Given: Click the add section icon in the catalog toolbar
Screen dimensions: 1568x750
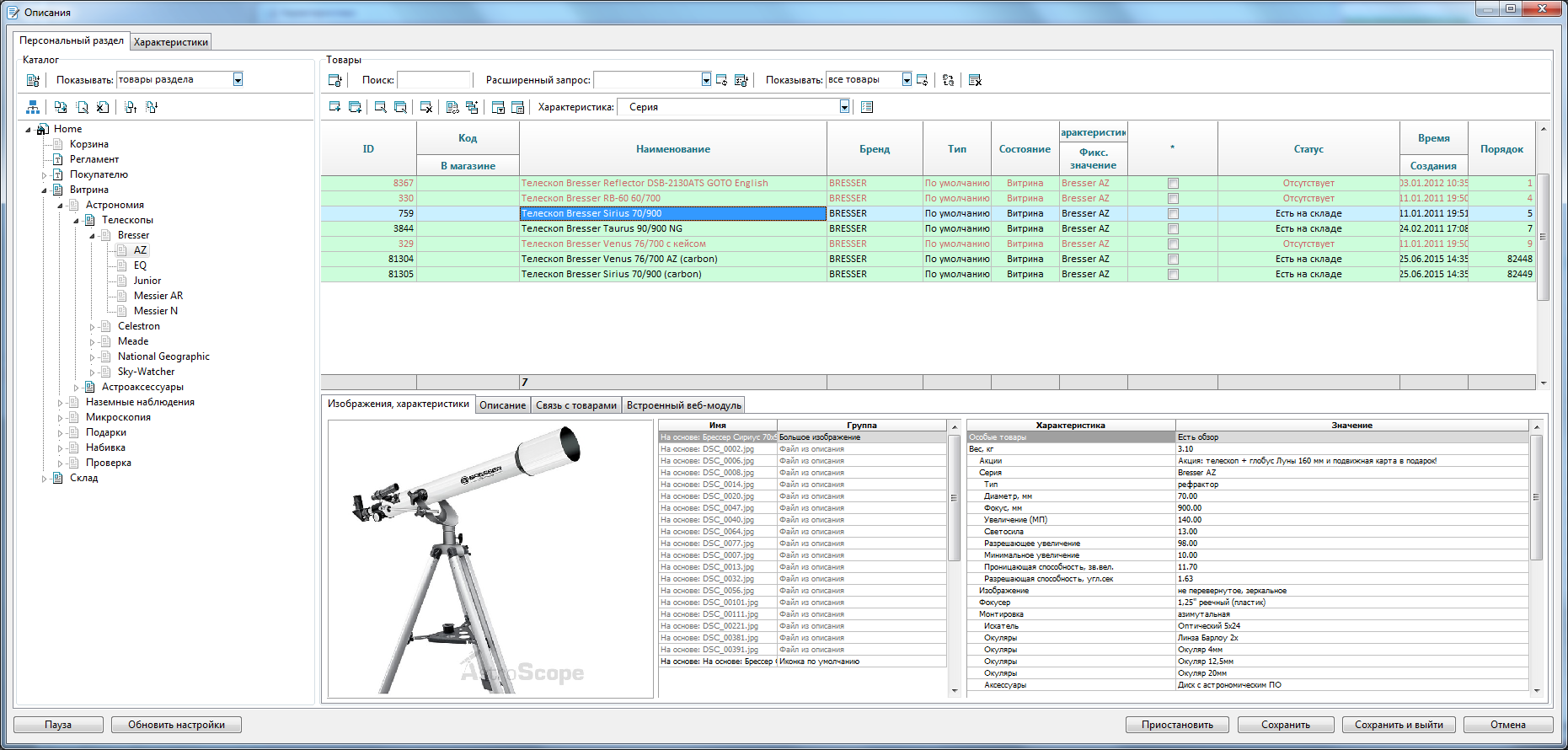Looking at the screenshot, I should click(61, 107).
